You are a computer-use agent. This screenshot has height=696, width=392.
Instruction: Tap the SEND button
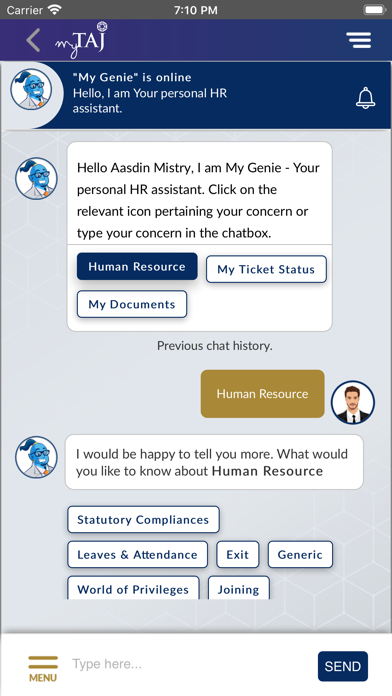pyautogui.click(x=343, y=666)
